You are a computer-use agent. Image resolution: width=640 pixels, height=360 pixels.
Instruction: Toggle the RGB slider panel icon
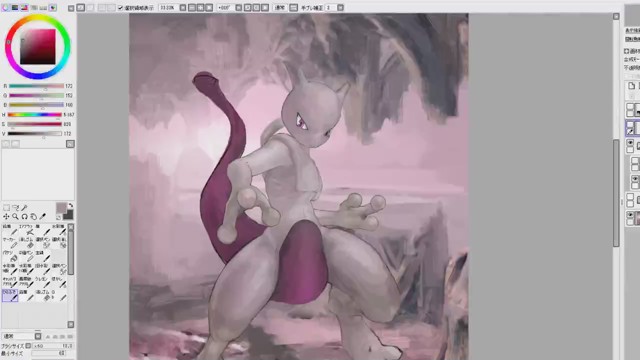[x=15, y=7]
